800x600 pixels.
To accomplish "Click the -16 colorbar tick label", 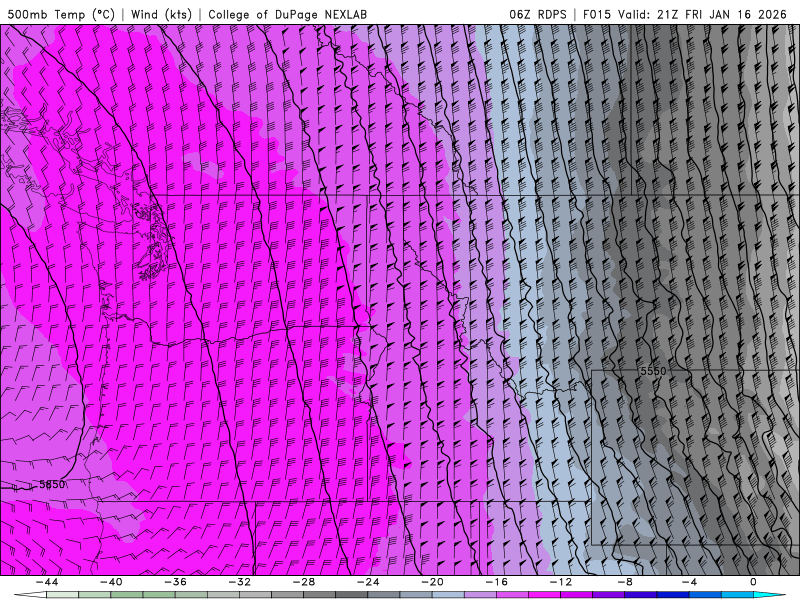I will (x=496, y=582).
